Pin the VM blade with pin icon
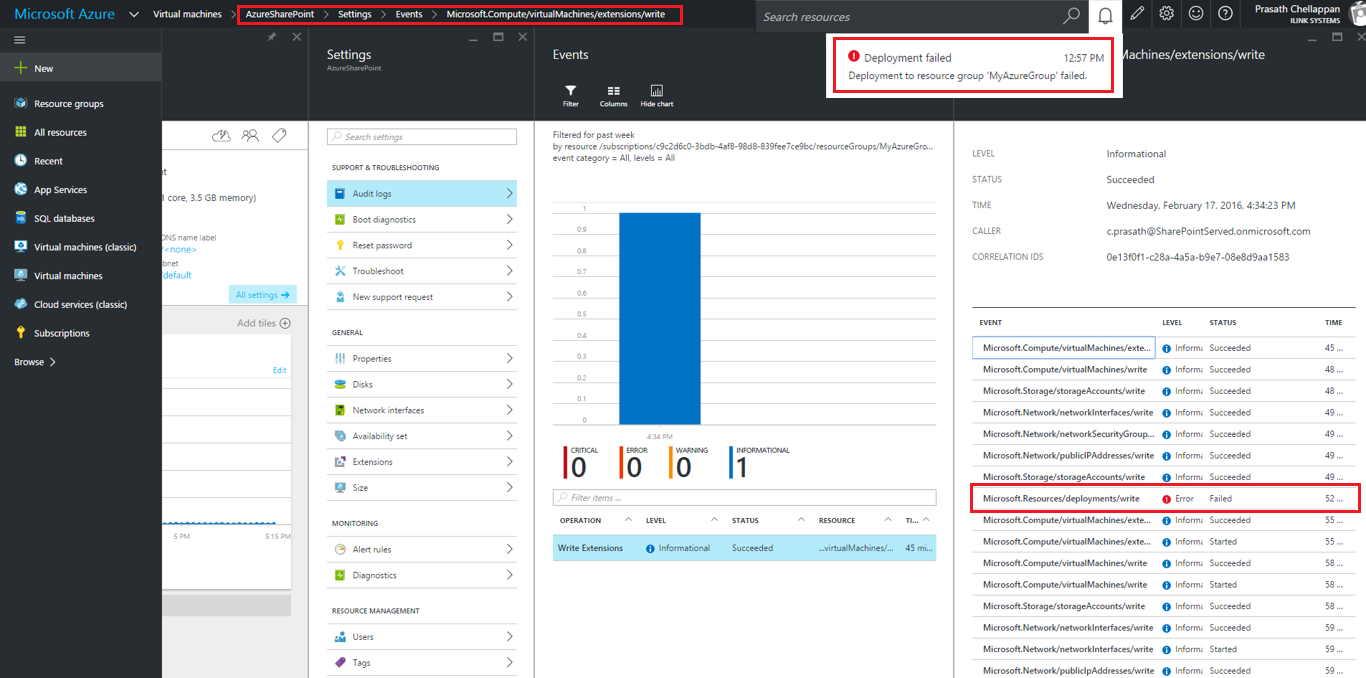Image resolution: width=1366 pixels, height=678 pixels. pos(272,36)
